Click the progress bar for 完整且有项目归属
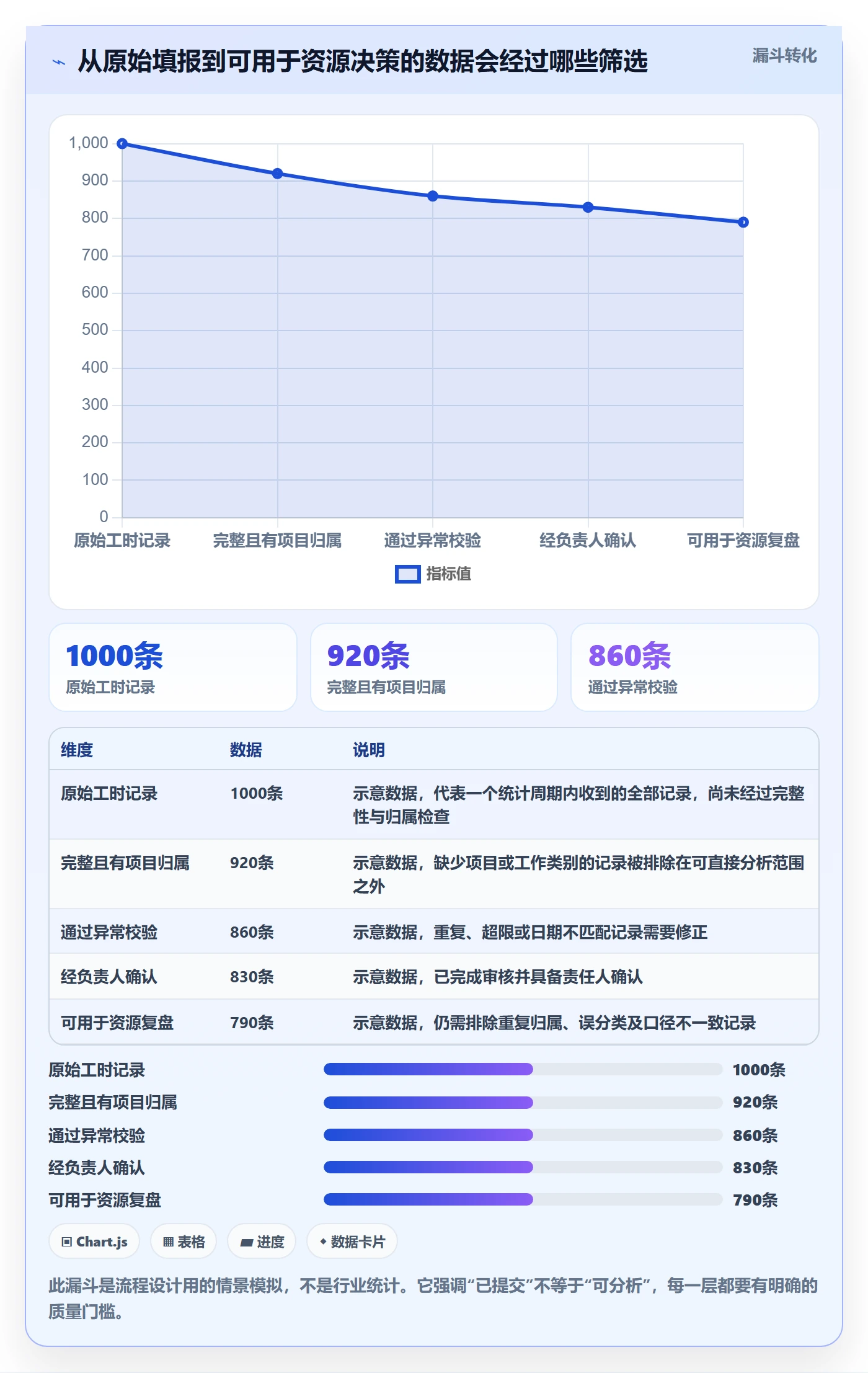 (523, 1102)
